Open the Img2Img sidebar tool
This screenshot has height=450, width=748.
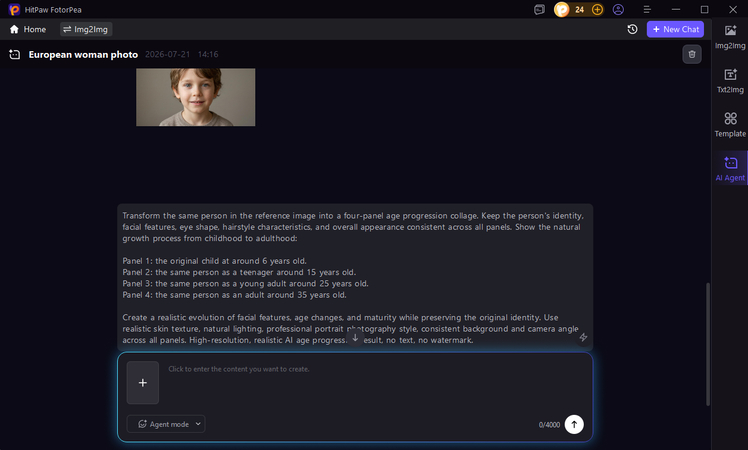[x=730, y=37]
